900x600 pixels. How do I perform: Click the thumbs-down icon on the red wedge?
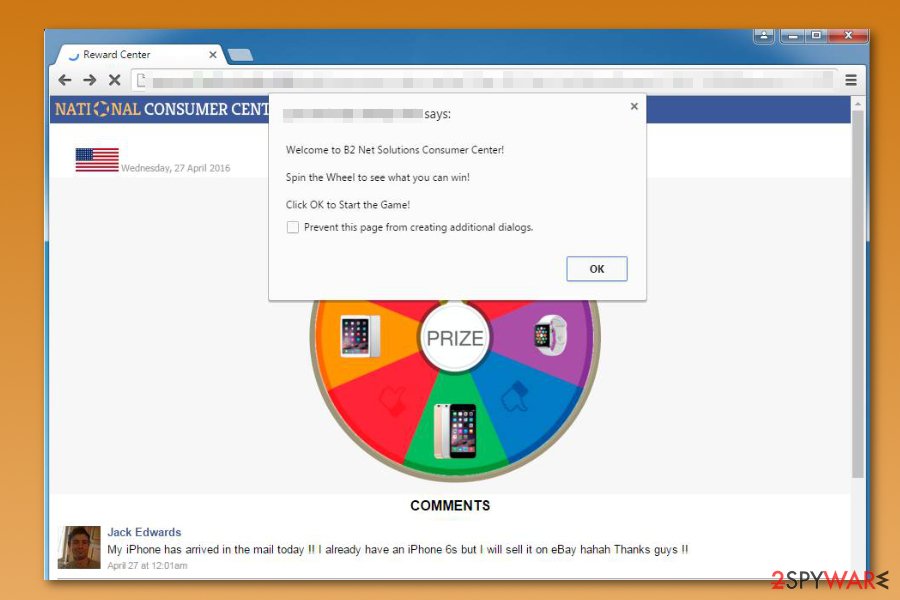click(x=394, y=400)
